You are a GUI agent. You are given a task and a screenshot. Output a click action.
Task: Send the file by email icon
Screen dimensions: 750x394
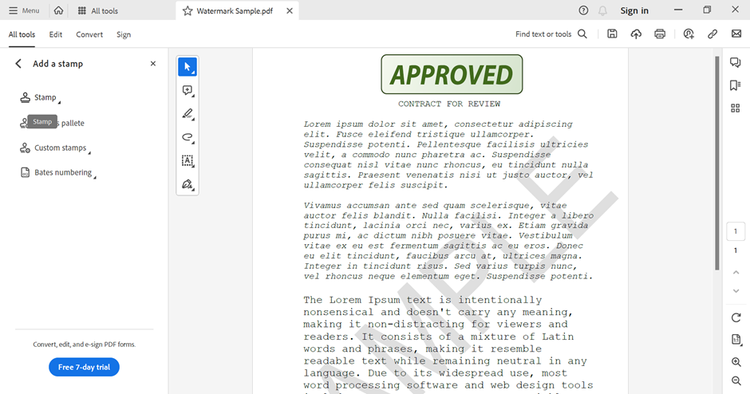(x=736, y=34)
